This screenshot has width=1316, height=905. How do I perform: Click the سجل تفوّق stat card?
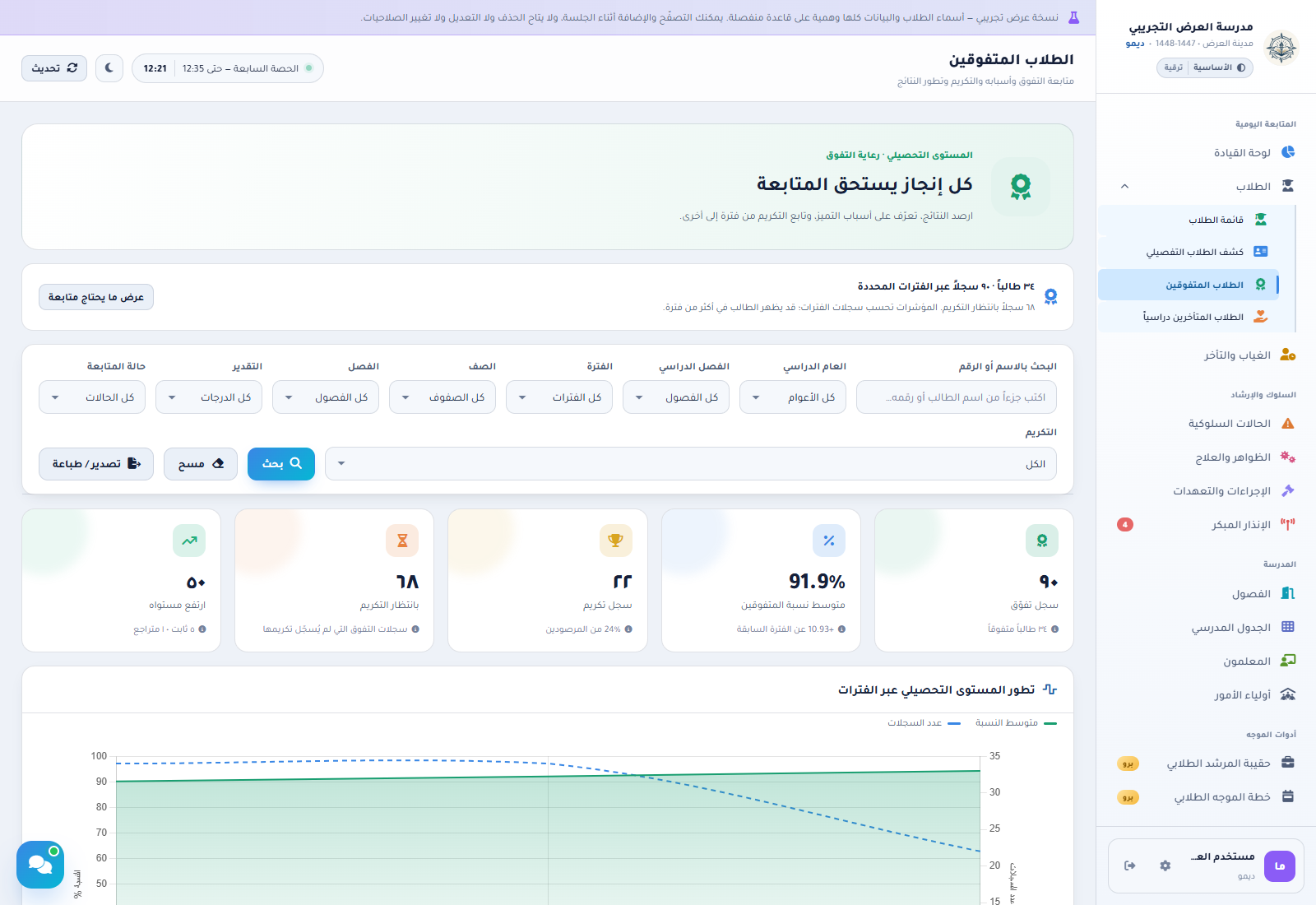pyautogui.click(x=974, y=581)
